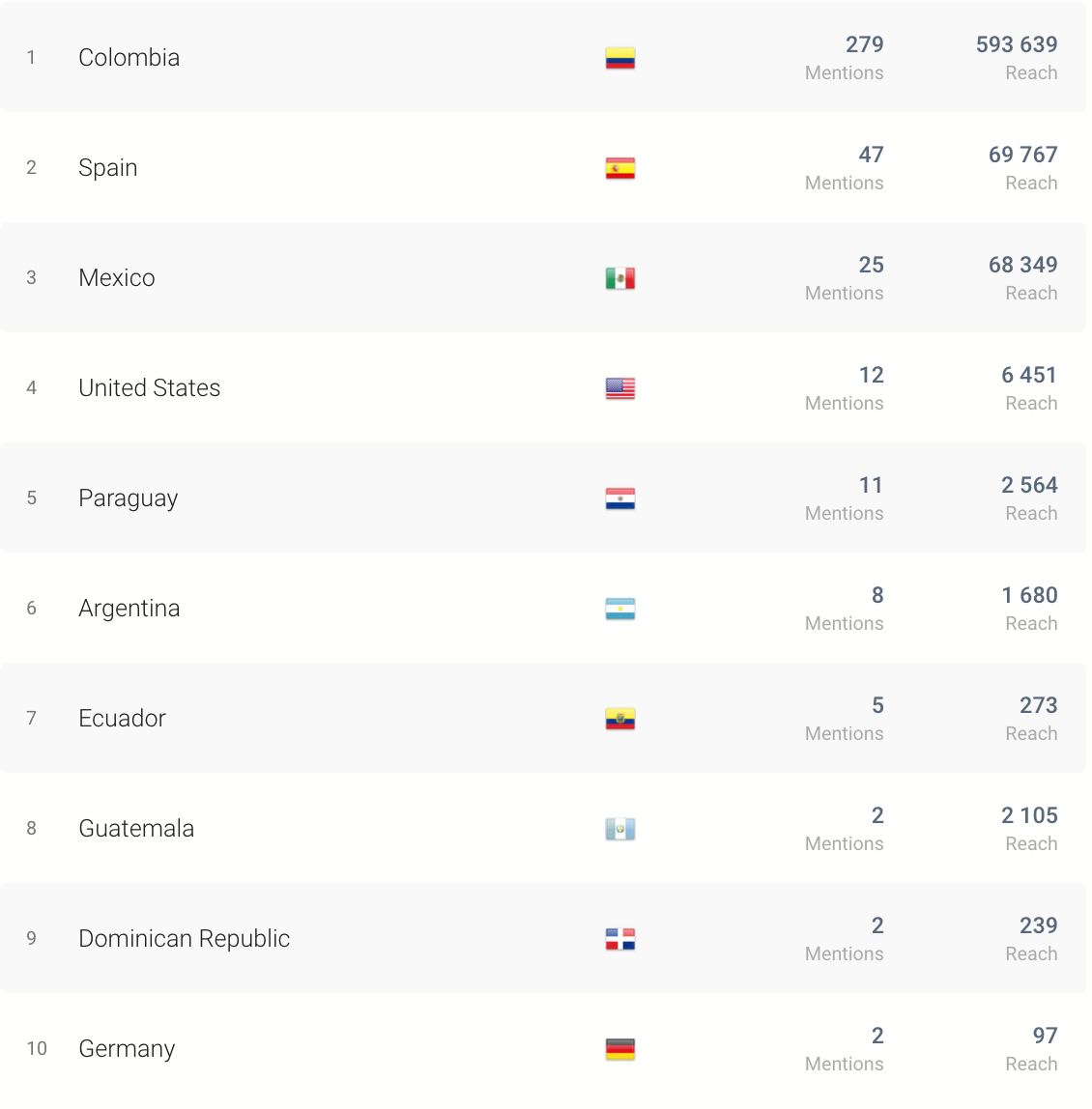Click the Argentina flag icon
1092x1109 pixels.
pos(620,609)
